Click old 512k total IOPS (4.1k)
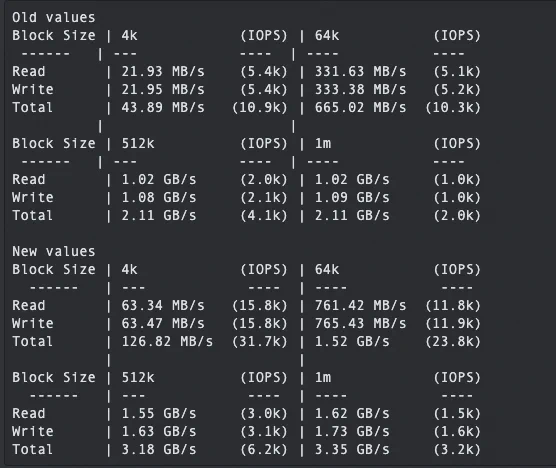Viewport: 556px width, 468px height. coord(264,216)
